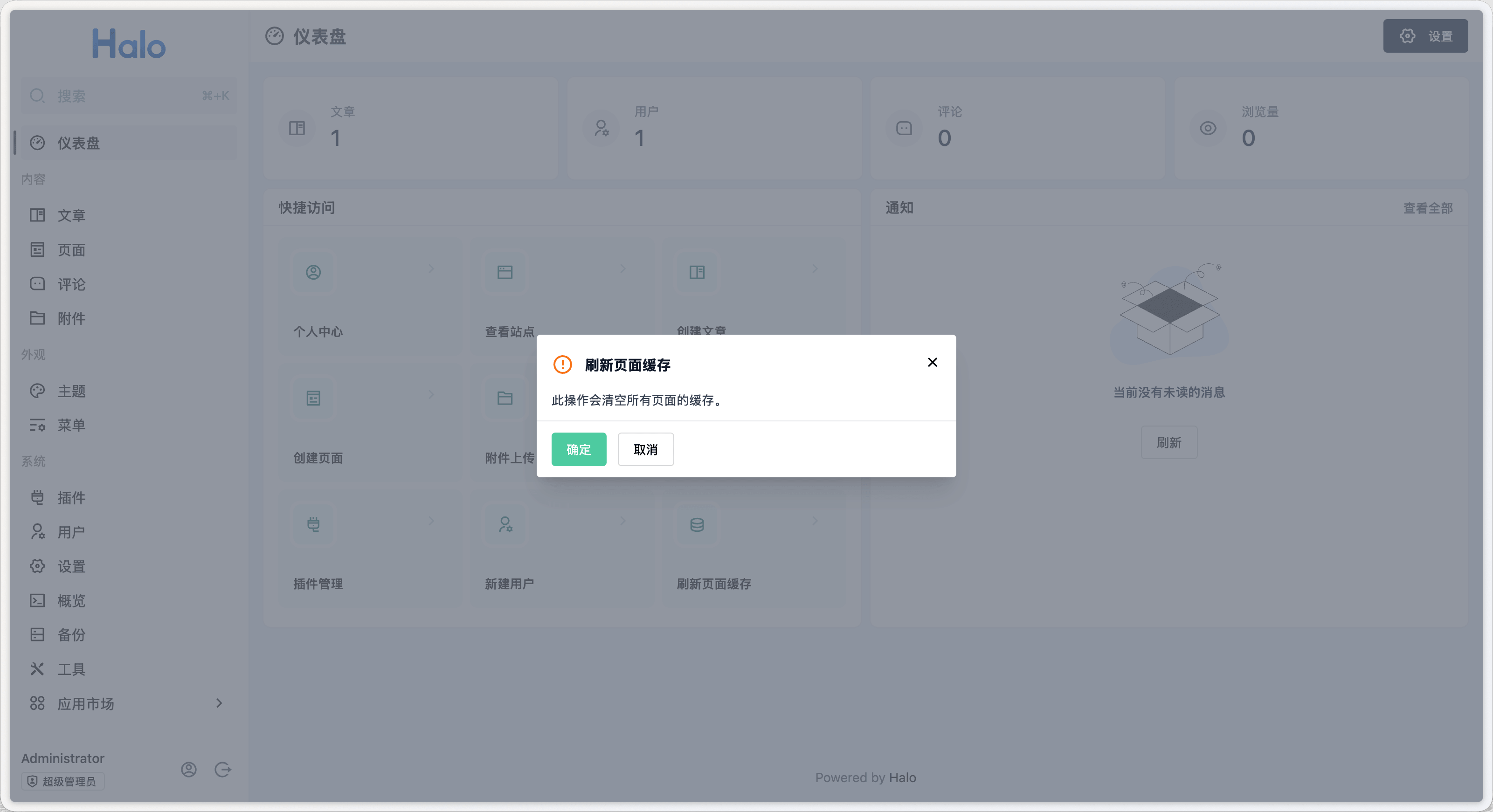1493x812 pixels.
Task: Open the 文章 sidebar menu item
Action: tap(71, 215)
